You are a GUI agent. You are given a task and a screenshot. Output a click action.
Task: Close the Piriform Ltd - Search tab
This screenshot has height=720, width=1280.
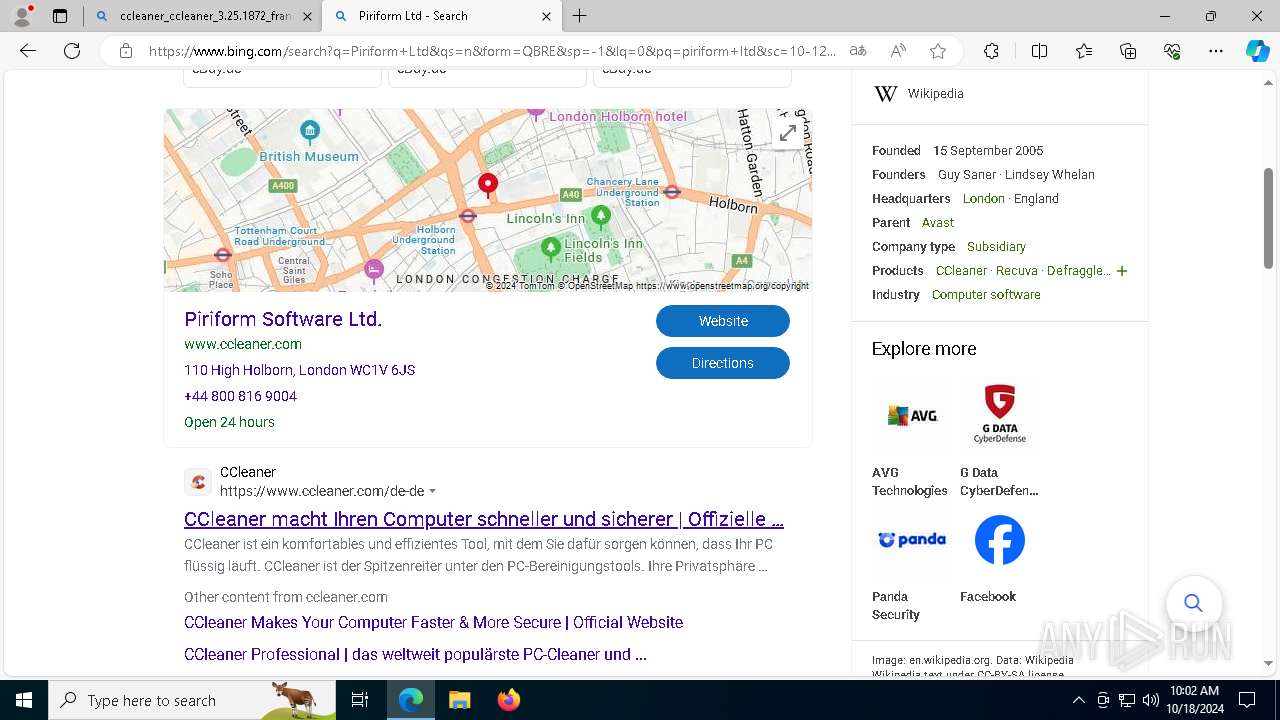point(546,16)
